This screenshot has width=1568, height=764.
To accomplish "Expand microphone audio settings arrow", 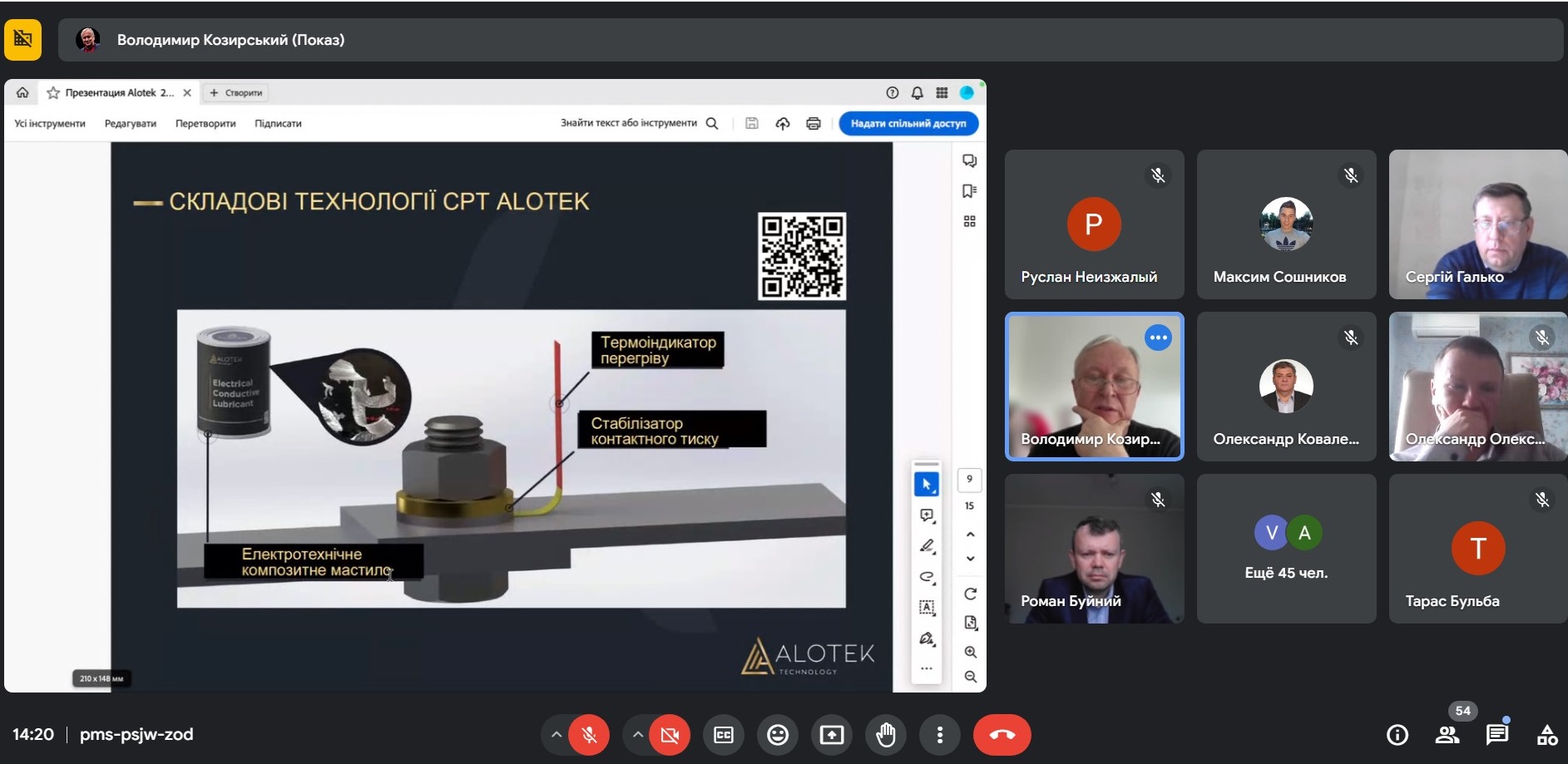I will 556,735.
